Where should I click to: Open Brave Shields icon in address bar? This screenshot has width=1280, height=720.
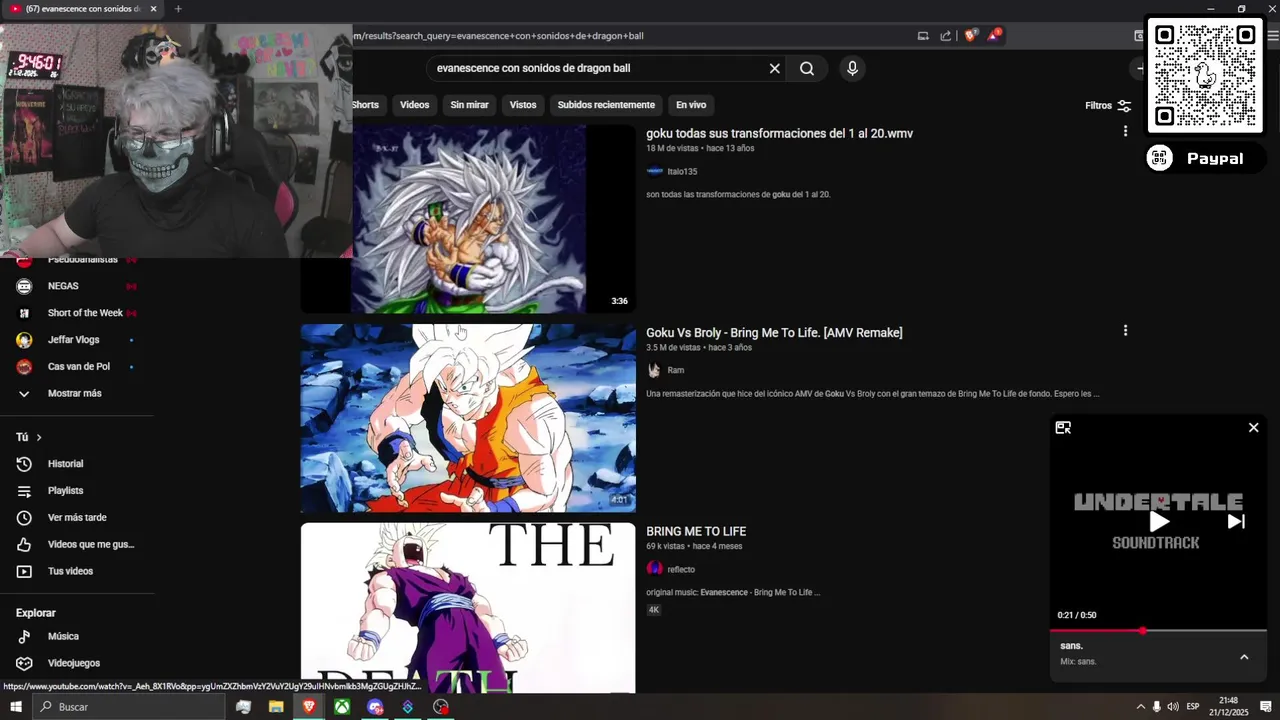(970, 36)
